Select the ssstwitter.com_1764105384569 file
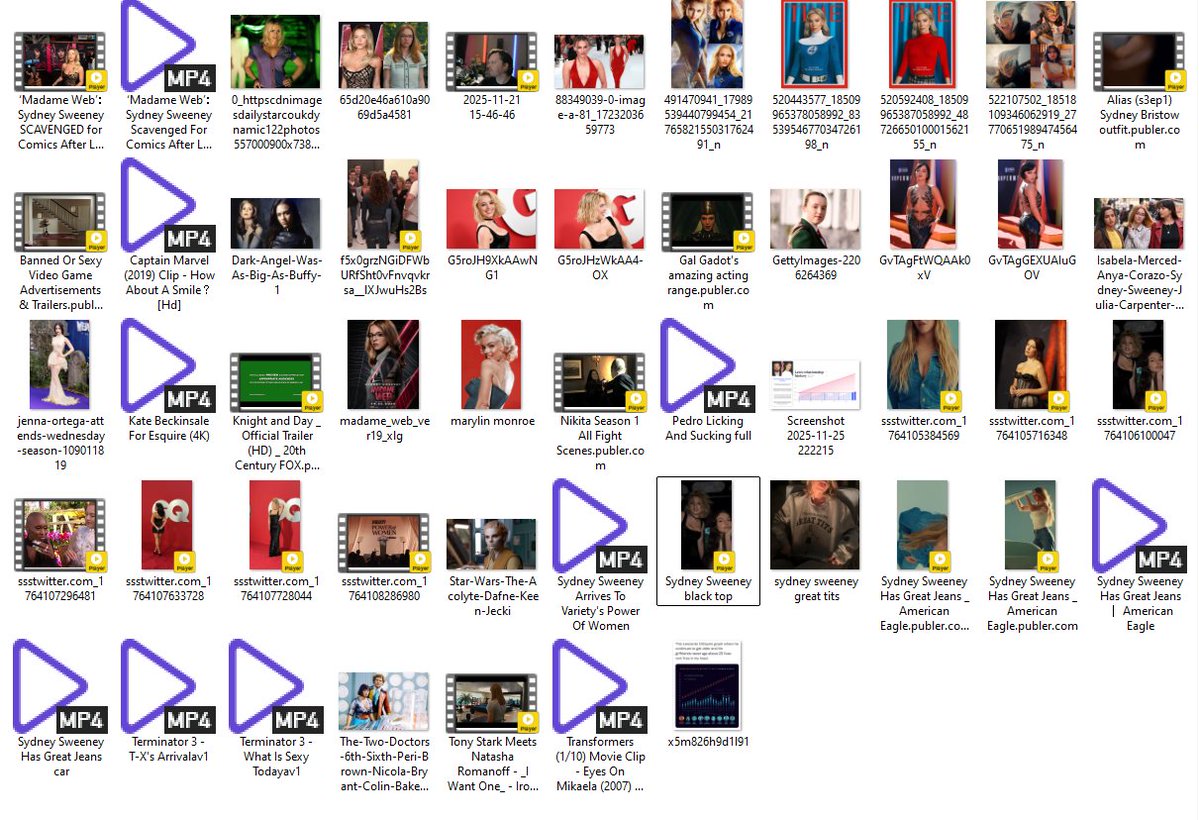1199x820 pixels. tap(923, 366)
